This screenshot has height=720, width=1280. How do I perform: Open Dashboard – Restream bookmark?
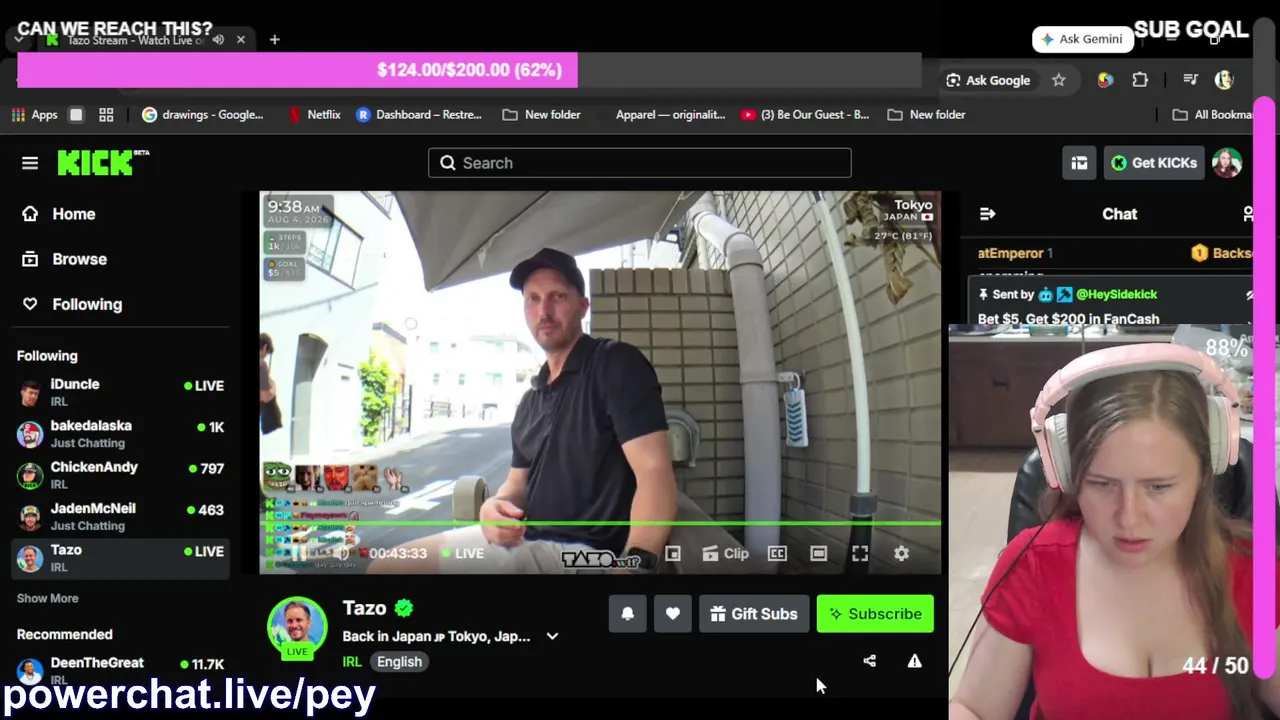point(419,115)
